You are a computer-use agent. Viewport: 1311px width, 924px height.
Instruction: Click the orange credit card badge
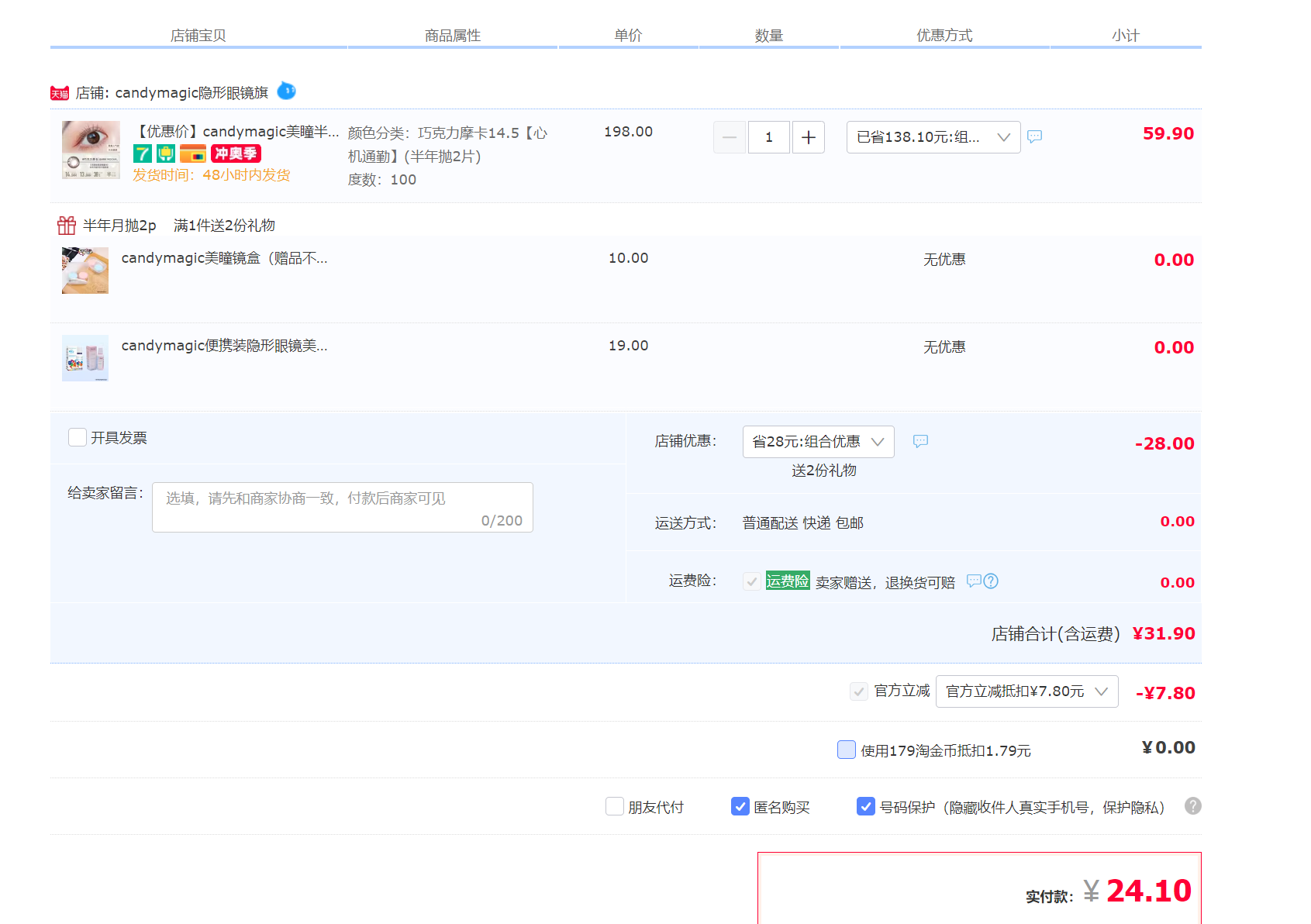pos(193,153)
